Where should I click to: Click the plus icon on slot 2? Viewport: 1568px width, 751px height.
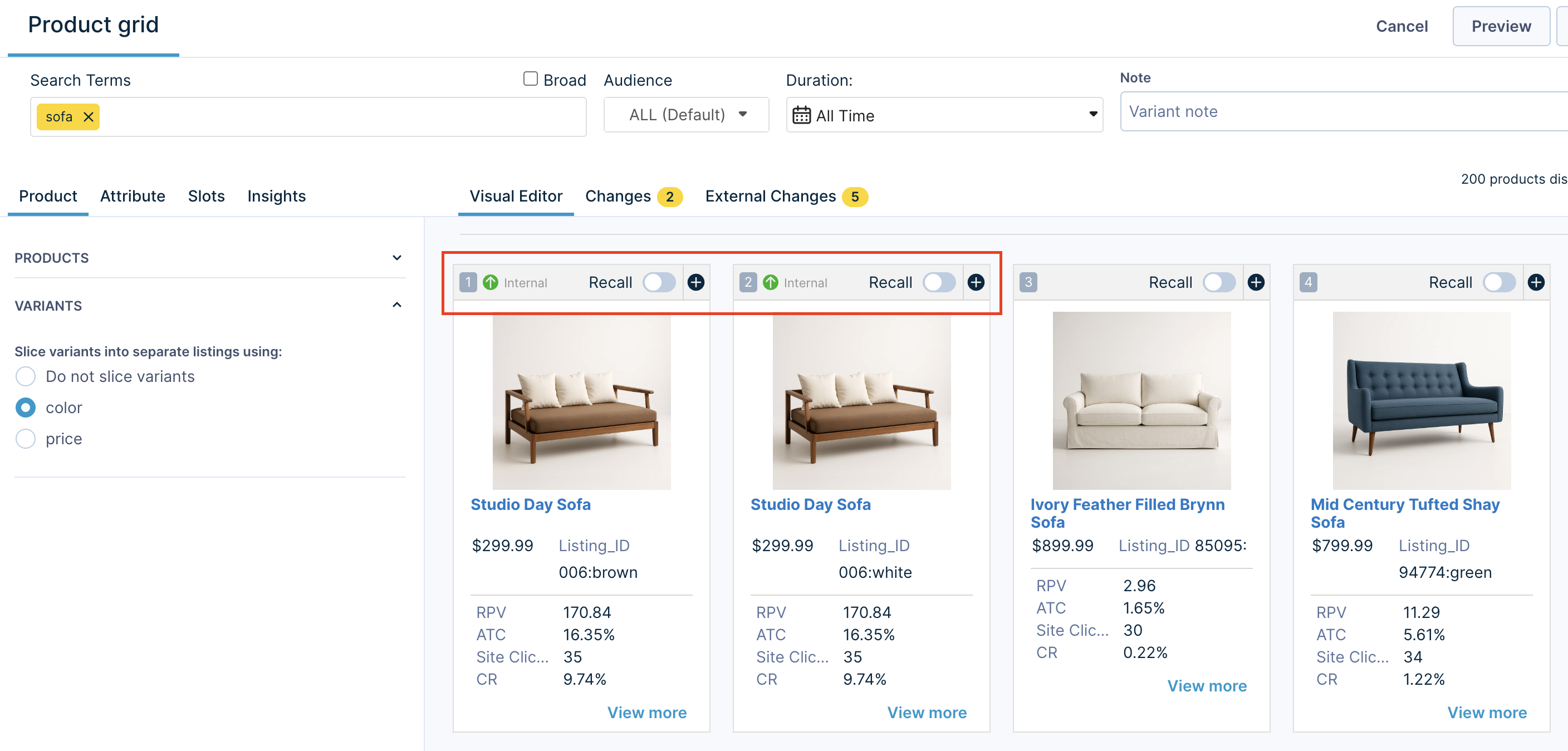(x=976, y=282)
